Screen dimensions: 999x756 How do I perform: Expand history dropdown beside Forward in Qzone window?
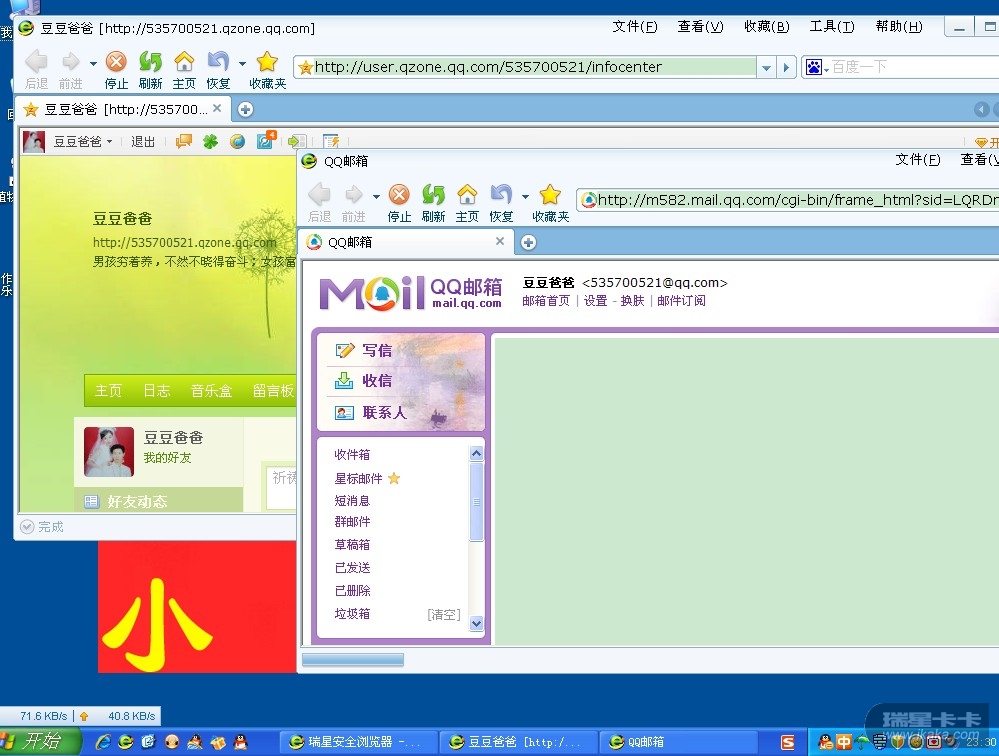pyautogui.click(x=93, y=63)
